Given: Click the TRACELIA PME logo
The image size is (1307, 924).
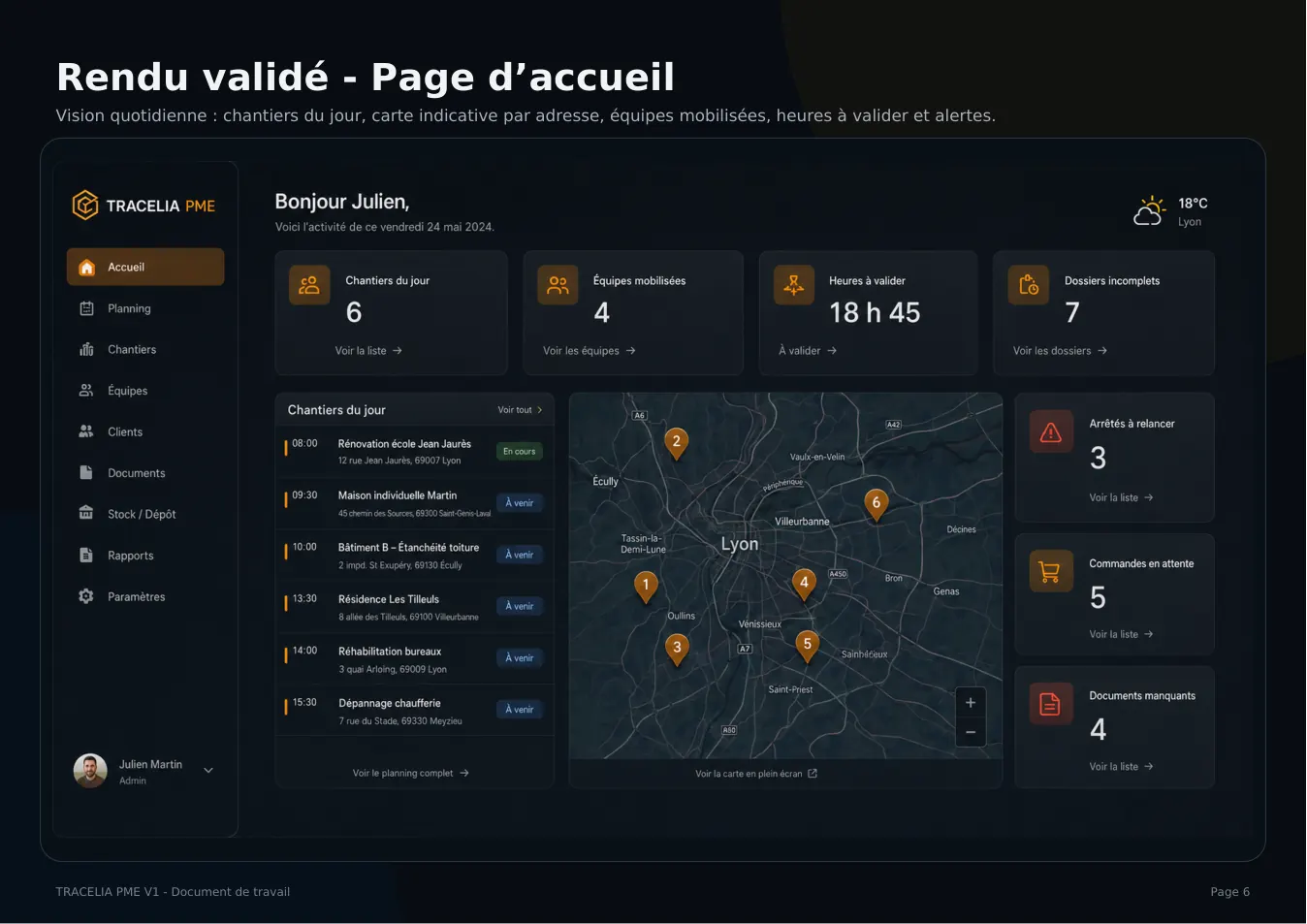Looking at the screenshot, I should tap(143, 206).
